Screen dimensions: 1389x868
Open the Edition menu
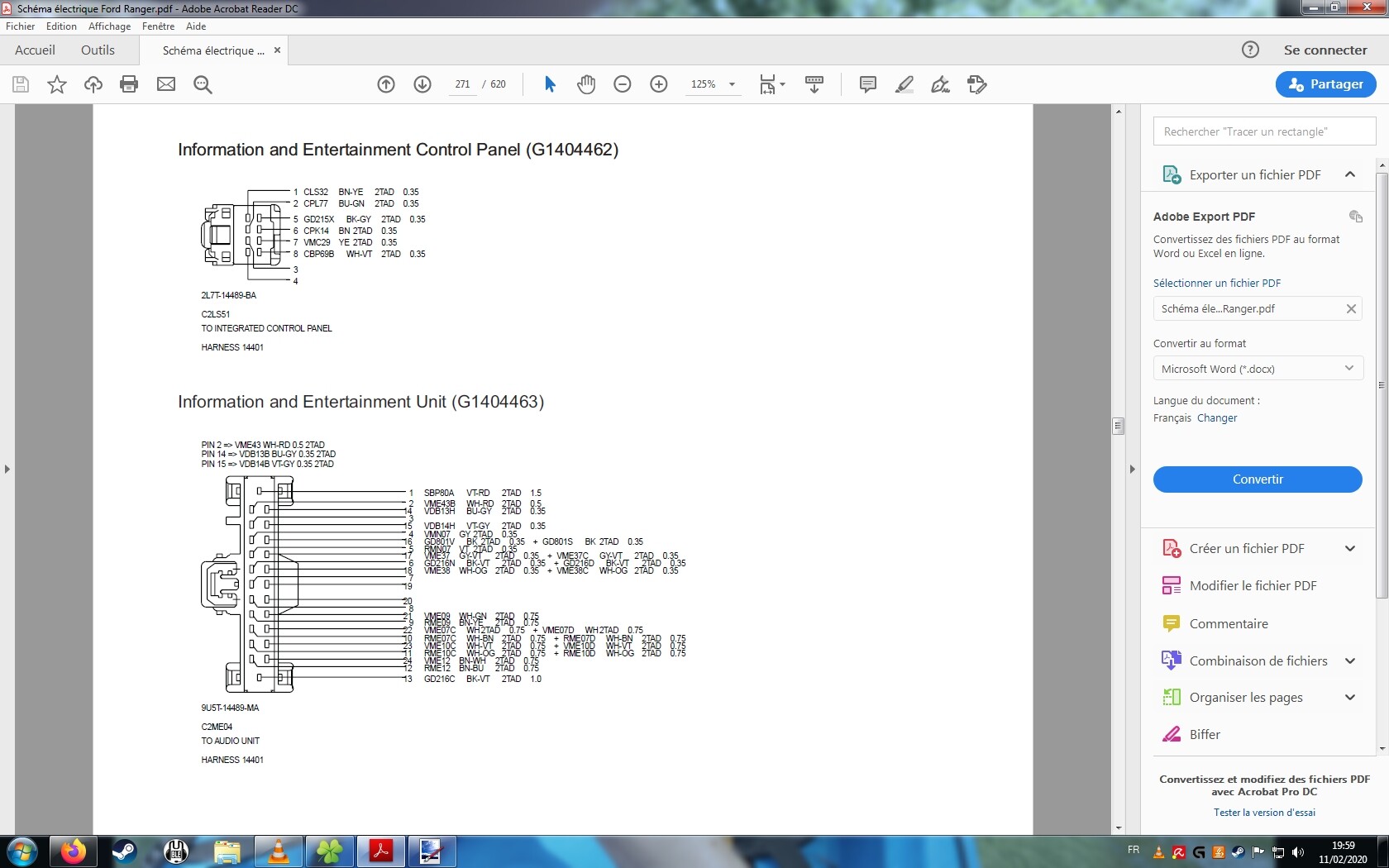click(x=61, y=26)
